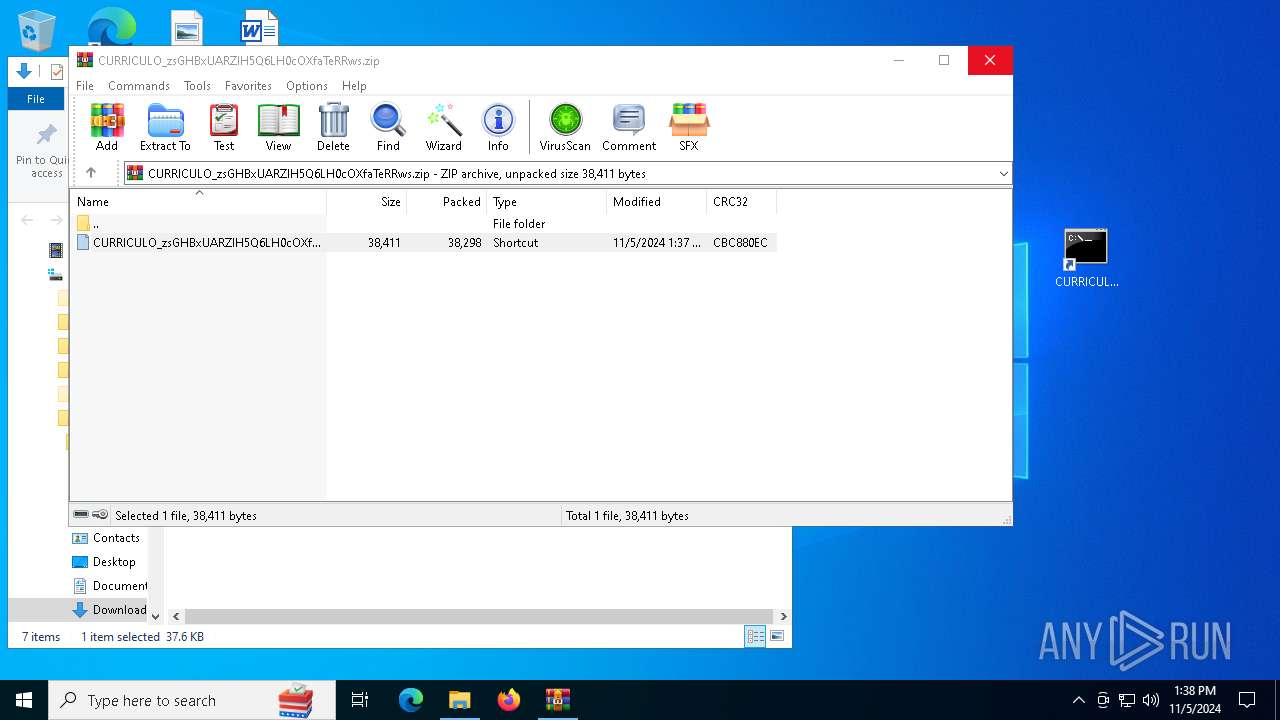Open the View toolbar icon
Screen dimensions: 1280x720
coord(278,127)
